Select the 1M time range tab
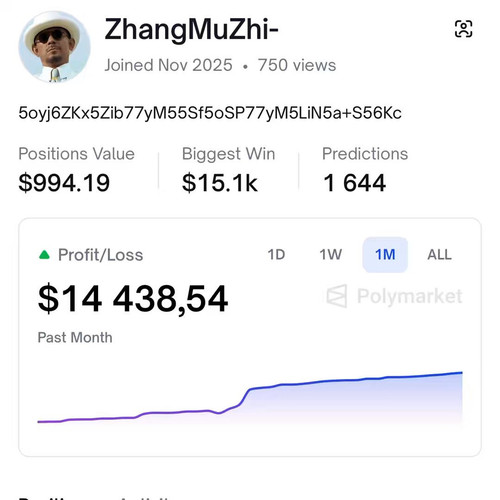 [x=385, y=255]
